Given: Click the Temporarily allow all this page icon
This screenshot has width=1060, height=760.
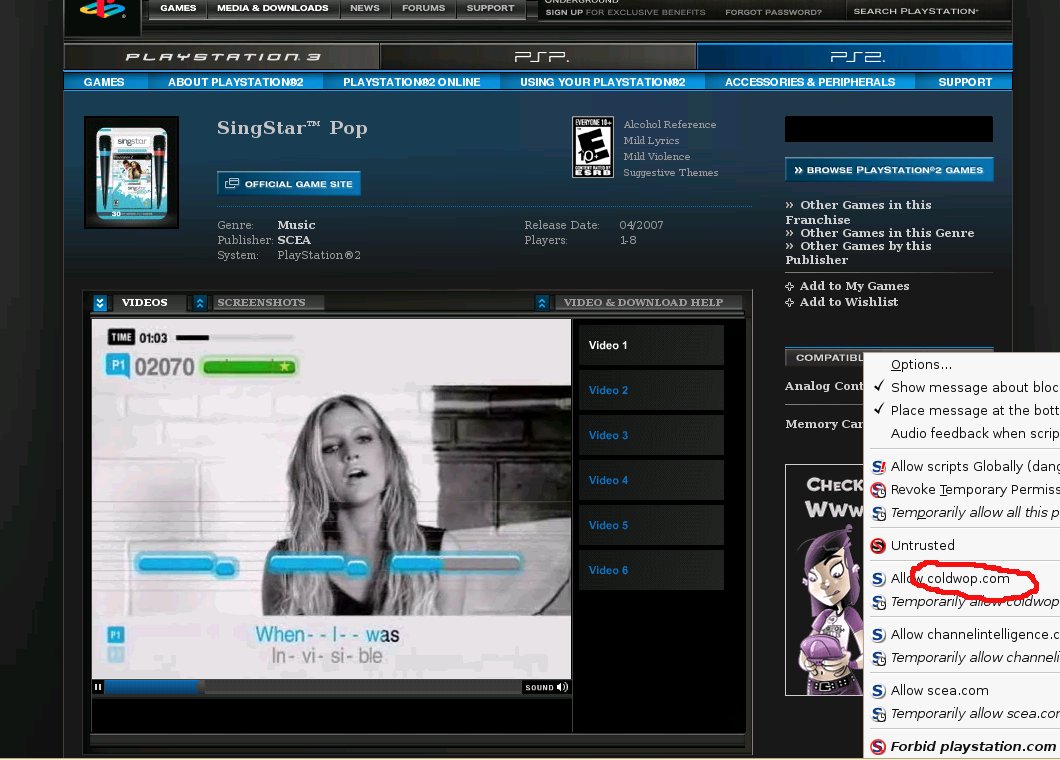Looking at the screenshot, I should point(878,513).
